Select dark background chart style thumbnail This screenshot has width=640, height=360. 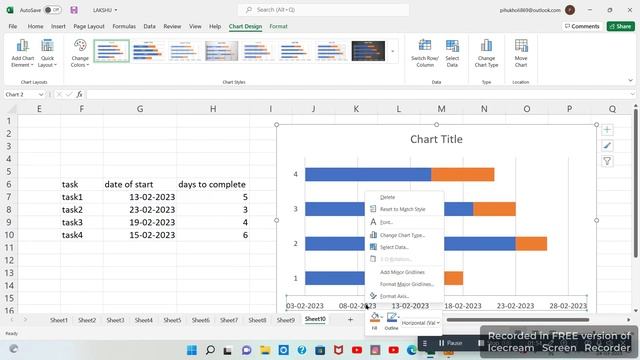(368, 51)
